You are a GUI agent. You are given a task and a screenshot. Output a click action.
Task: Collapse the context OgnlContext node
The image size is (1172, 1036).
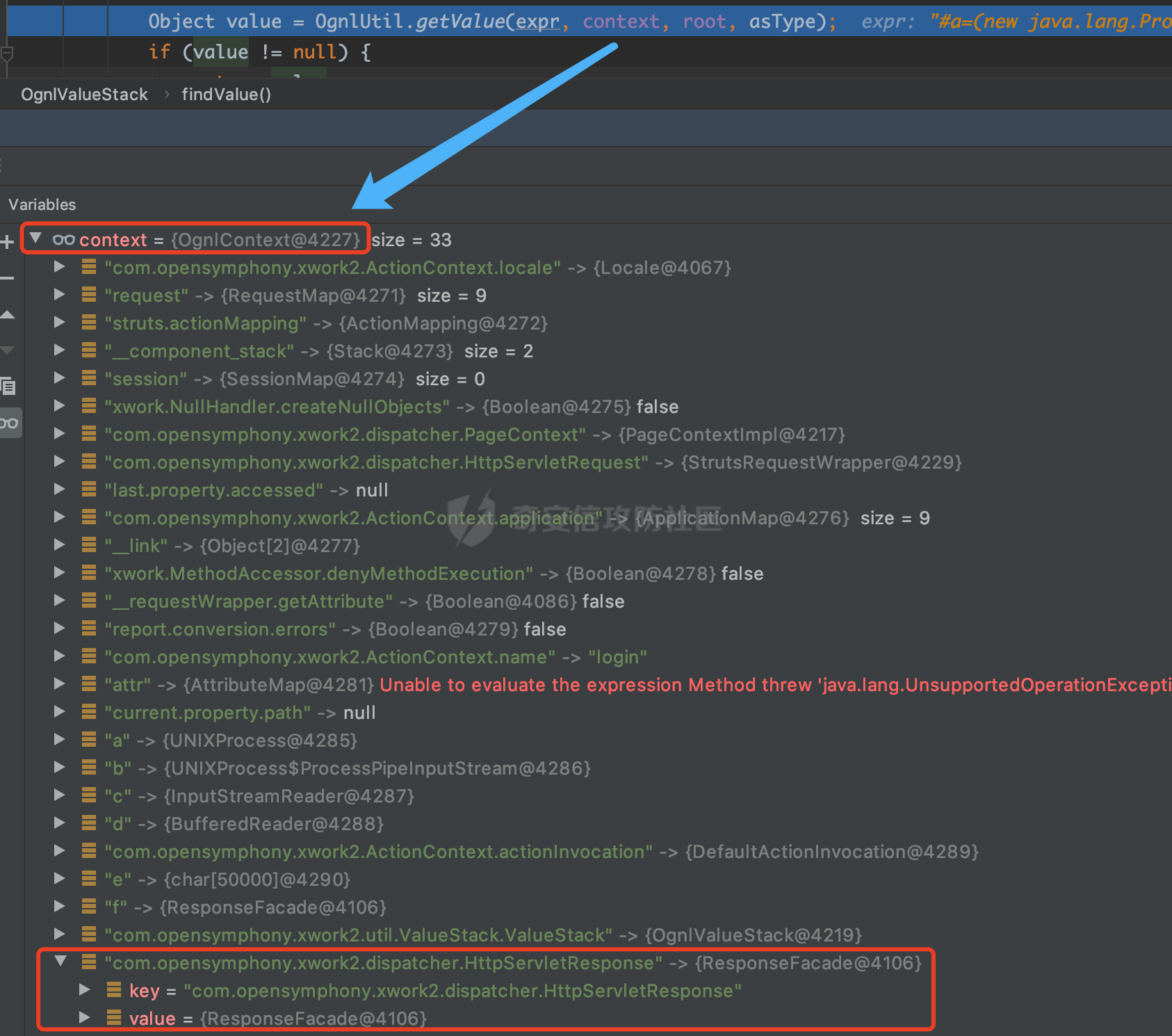36,239
